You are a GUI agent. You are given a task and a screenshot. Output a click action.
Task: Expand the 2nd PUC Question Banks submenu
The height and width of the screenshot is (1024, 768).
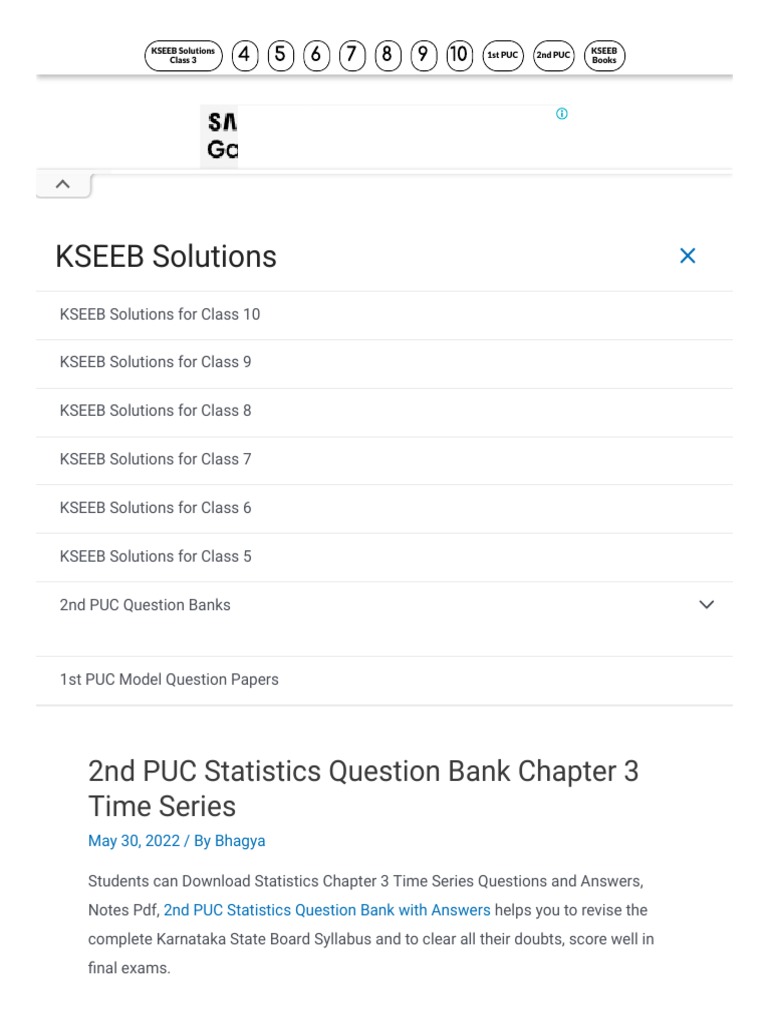pyautogui.click(x=706, y=605)
